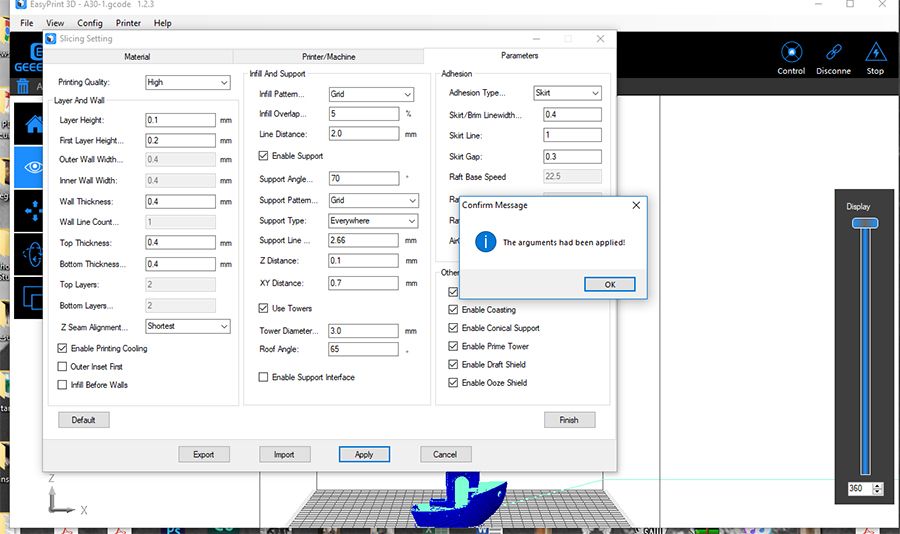Click the Apply button

coord(364,454)
